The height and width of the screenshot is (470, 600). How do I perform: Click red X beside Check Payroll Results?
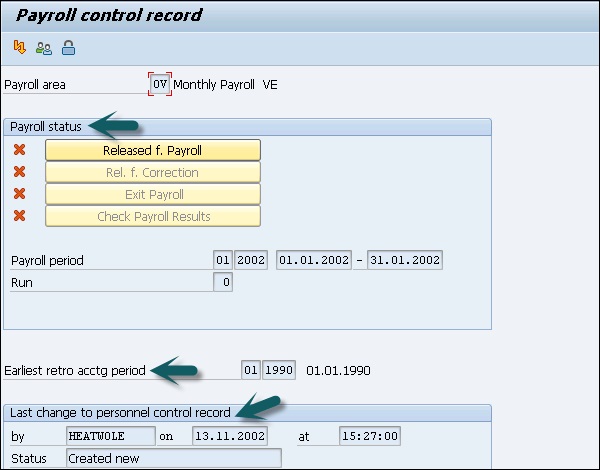click(19, 216)
